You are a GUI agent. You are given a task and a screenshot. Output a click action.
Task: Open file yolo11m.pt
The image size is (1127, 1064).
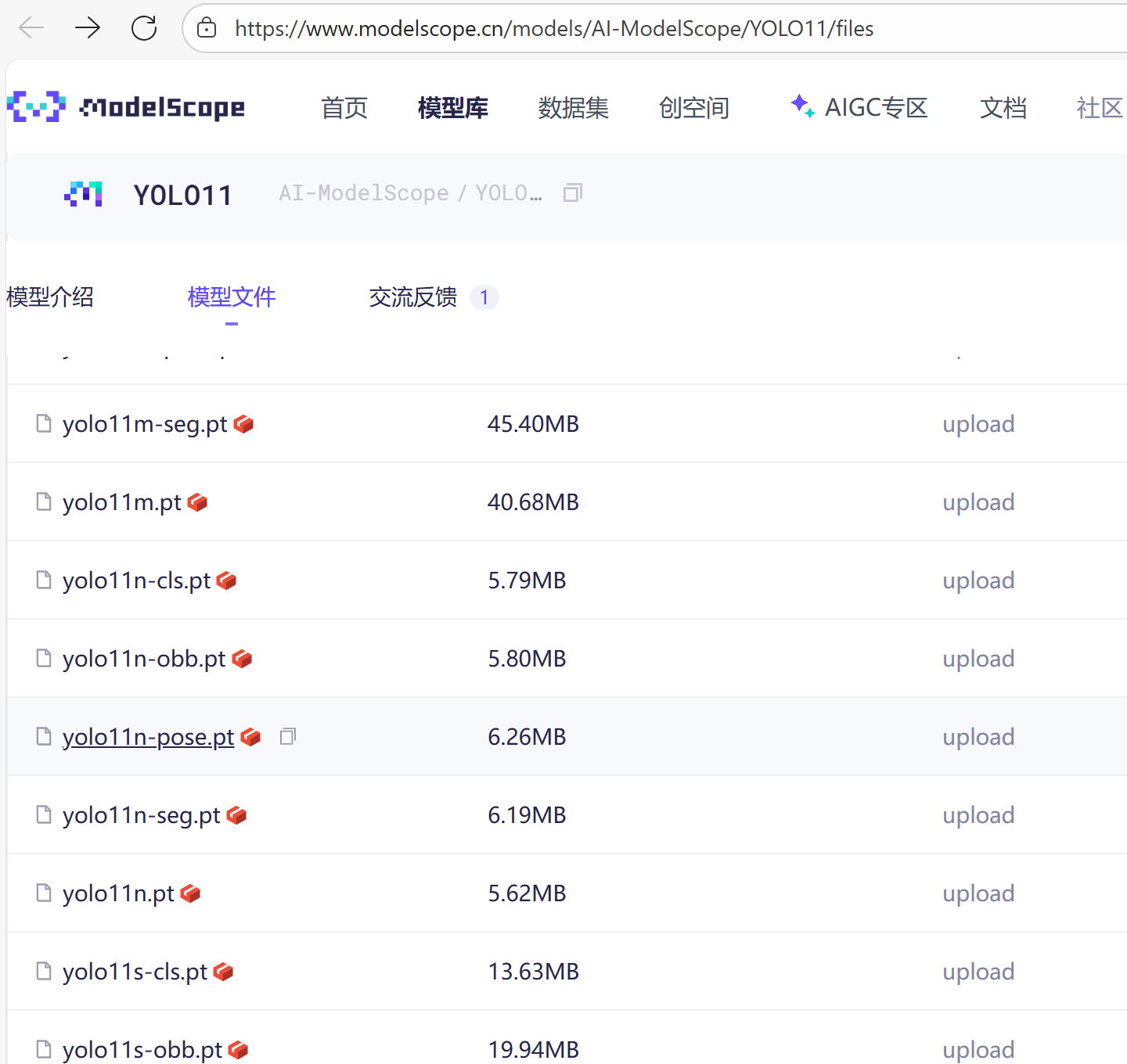click(x=122, y=502)
